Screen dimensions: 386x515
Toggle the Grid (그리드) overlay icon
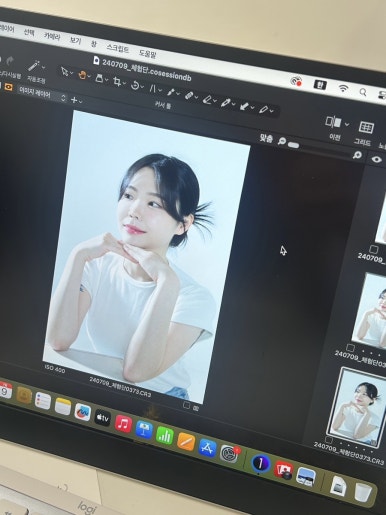[x=366, y=127]
